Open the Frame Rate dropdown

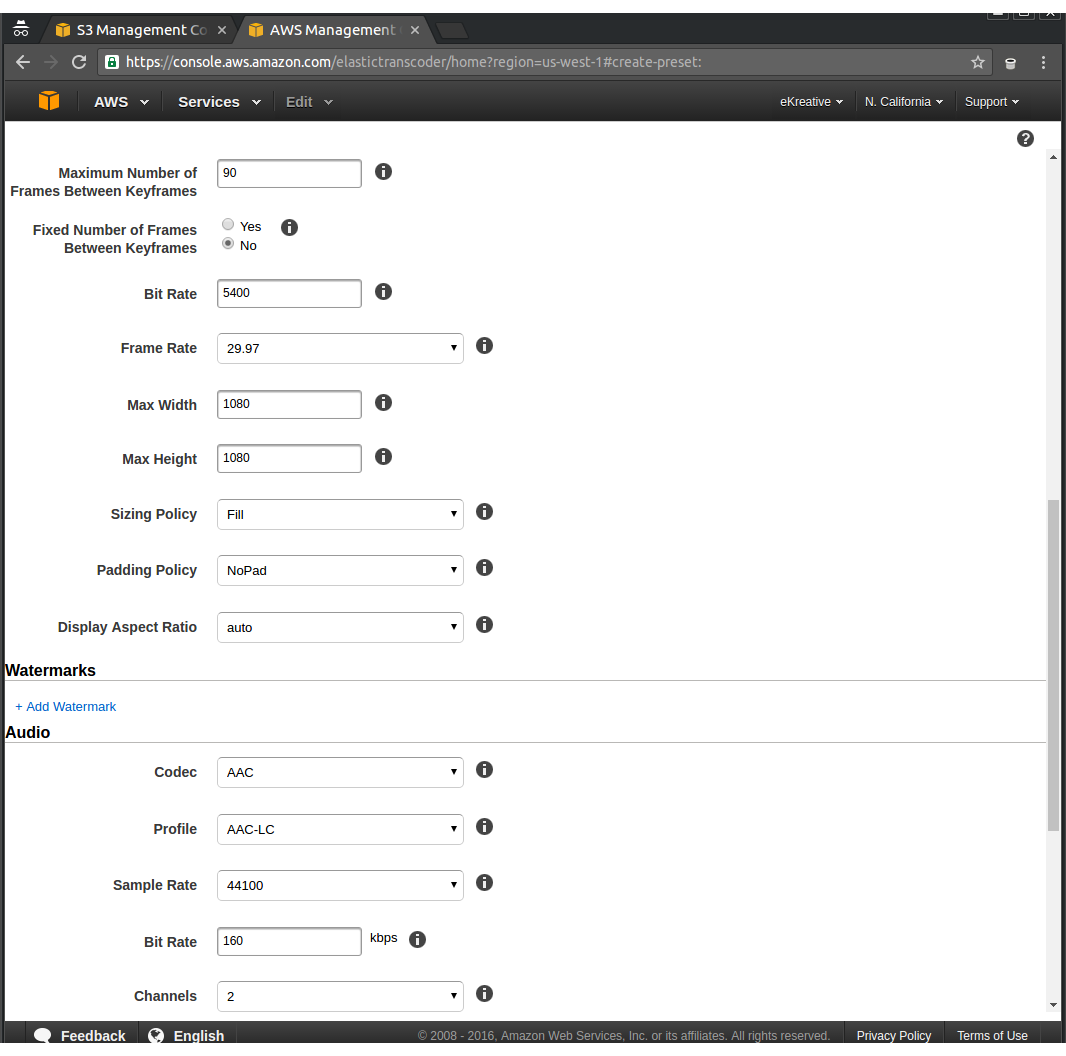coord(340,348)
